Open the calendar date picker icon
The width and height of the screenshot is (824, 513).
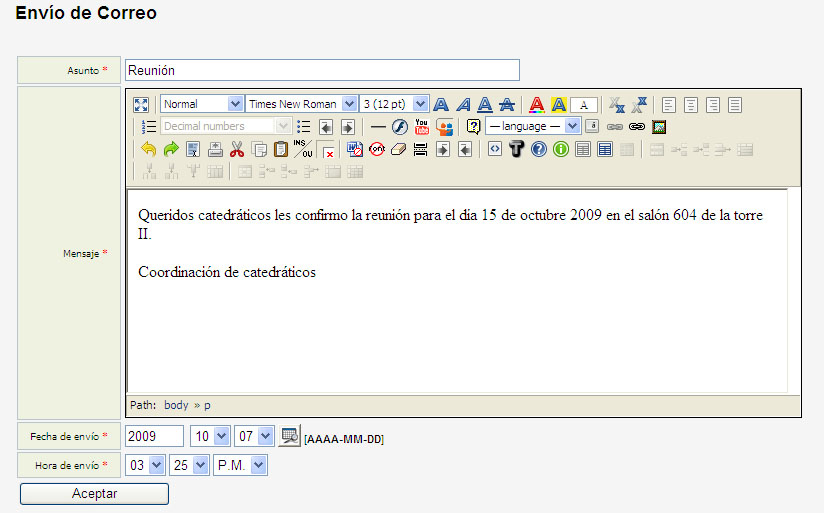[289, 436]
